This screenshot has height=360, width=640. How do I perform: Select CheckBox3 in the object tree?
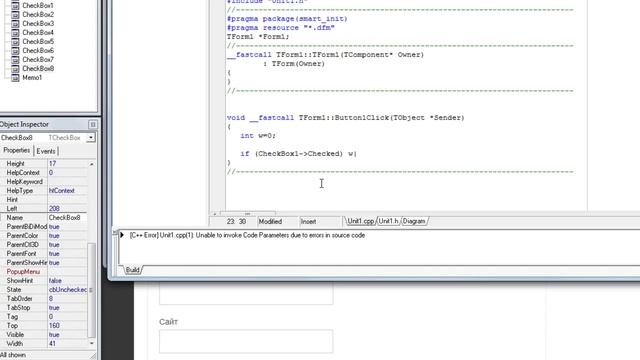click(38, 24)
